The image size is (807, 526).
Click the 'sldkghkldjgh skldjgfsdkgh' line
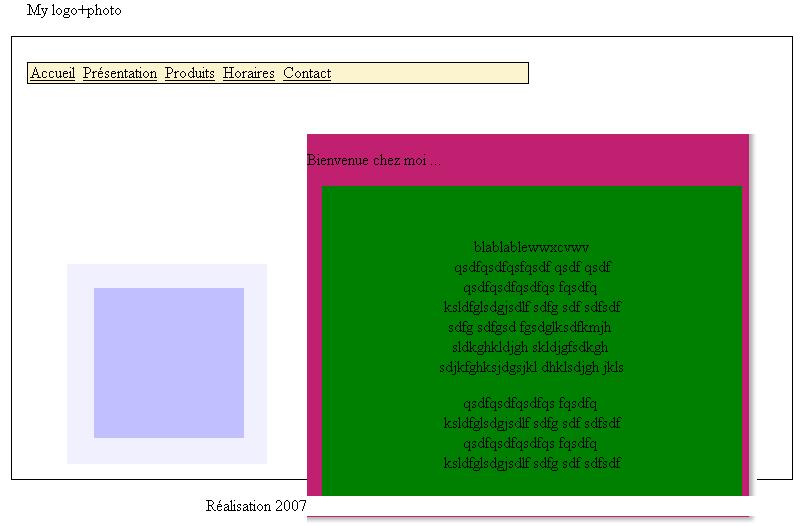tap(530, 347)
